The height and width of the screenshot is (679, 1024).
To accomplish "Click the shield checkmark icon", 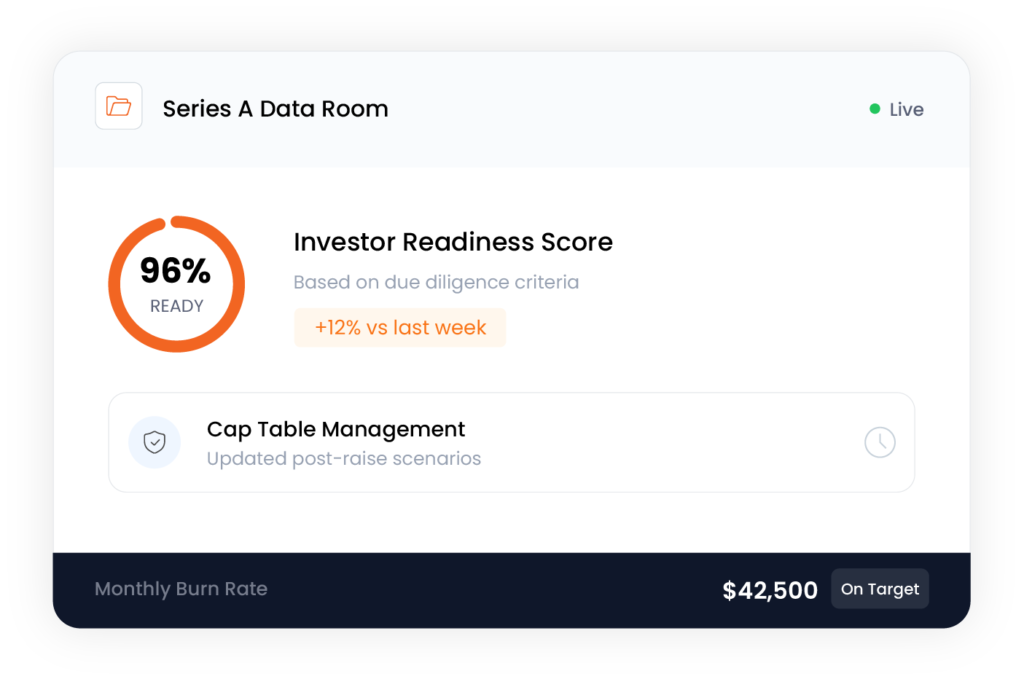I will [x=154, y=442].
